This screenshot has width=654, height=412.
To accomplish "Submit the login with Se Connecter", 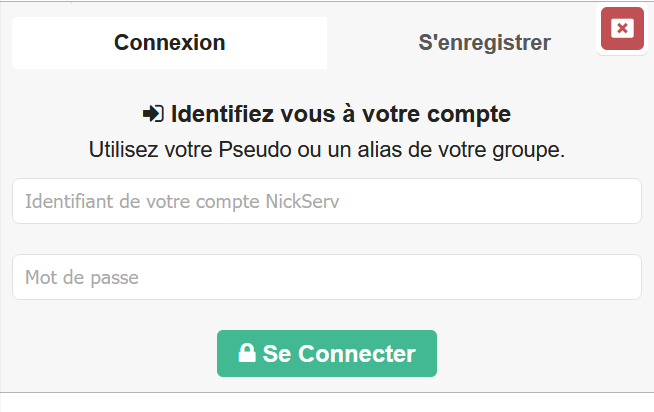I will click(327, 353).
